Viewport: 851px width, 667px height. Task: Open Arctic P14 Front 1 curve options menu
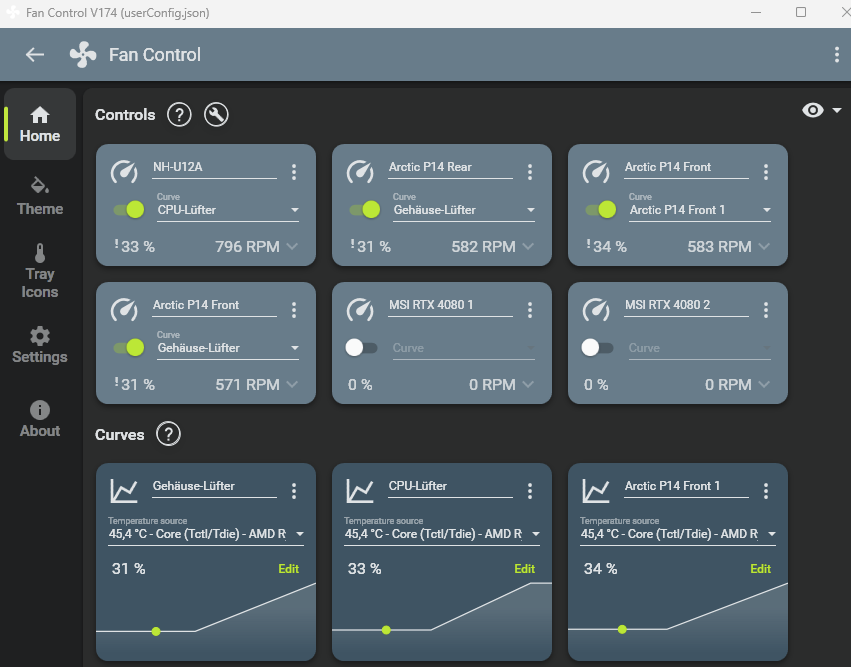click(766, 491)
